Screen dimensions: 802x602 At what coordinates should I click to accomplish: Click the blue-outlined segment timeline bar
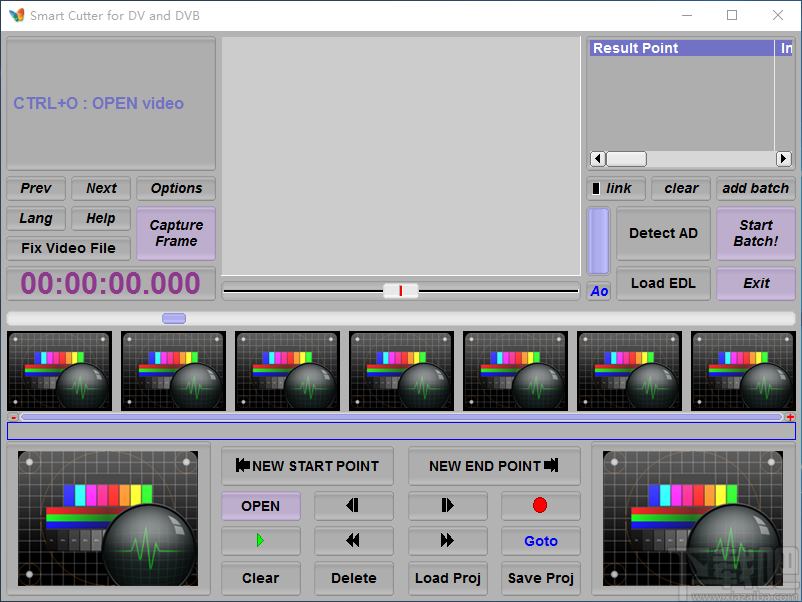(x=402, y=431)
